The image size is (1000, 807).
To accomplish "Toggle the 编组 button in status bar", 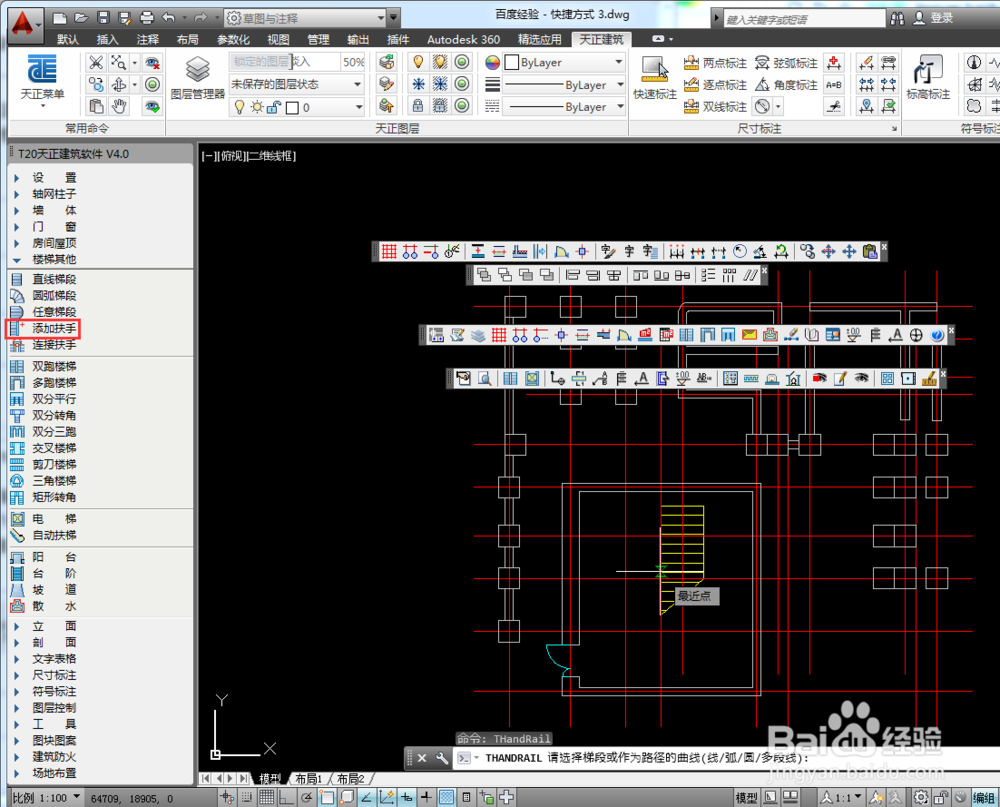I will 984,797.
